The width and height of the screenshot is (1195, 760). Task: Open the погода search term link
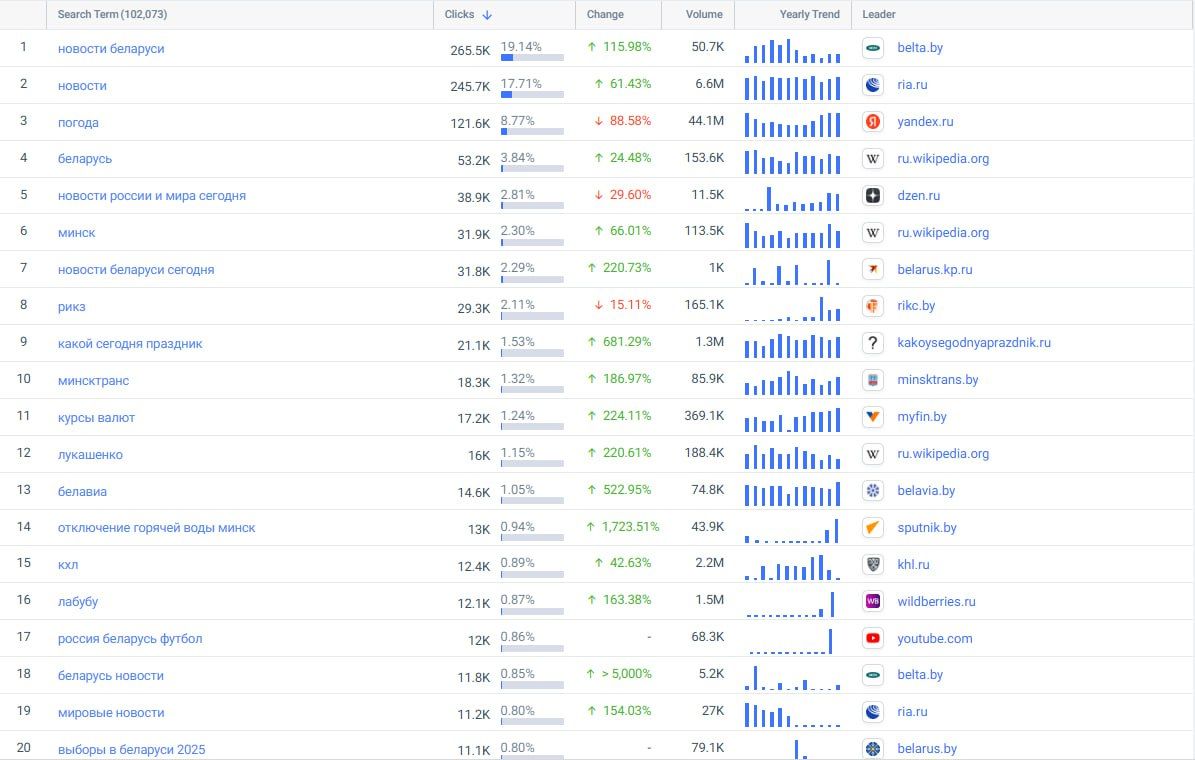(78, 123)
